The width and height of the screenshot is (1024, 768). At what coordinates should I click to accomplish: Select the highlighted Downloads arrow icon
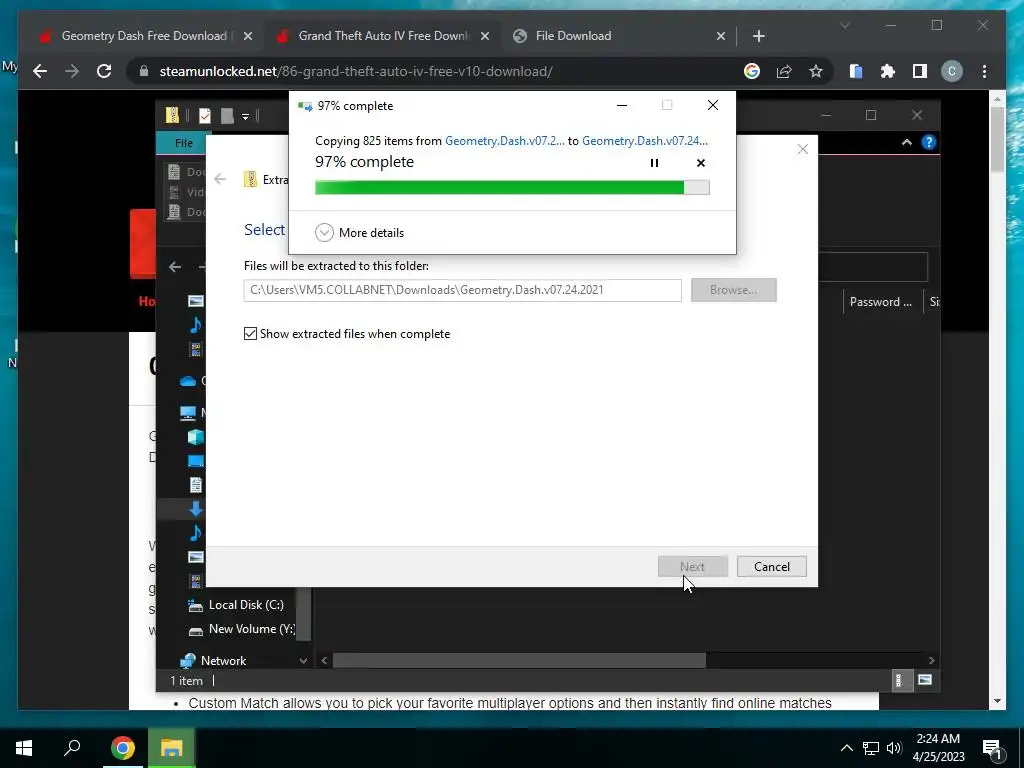(196, 509)
